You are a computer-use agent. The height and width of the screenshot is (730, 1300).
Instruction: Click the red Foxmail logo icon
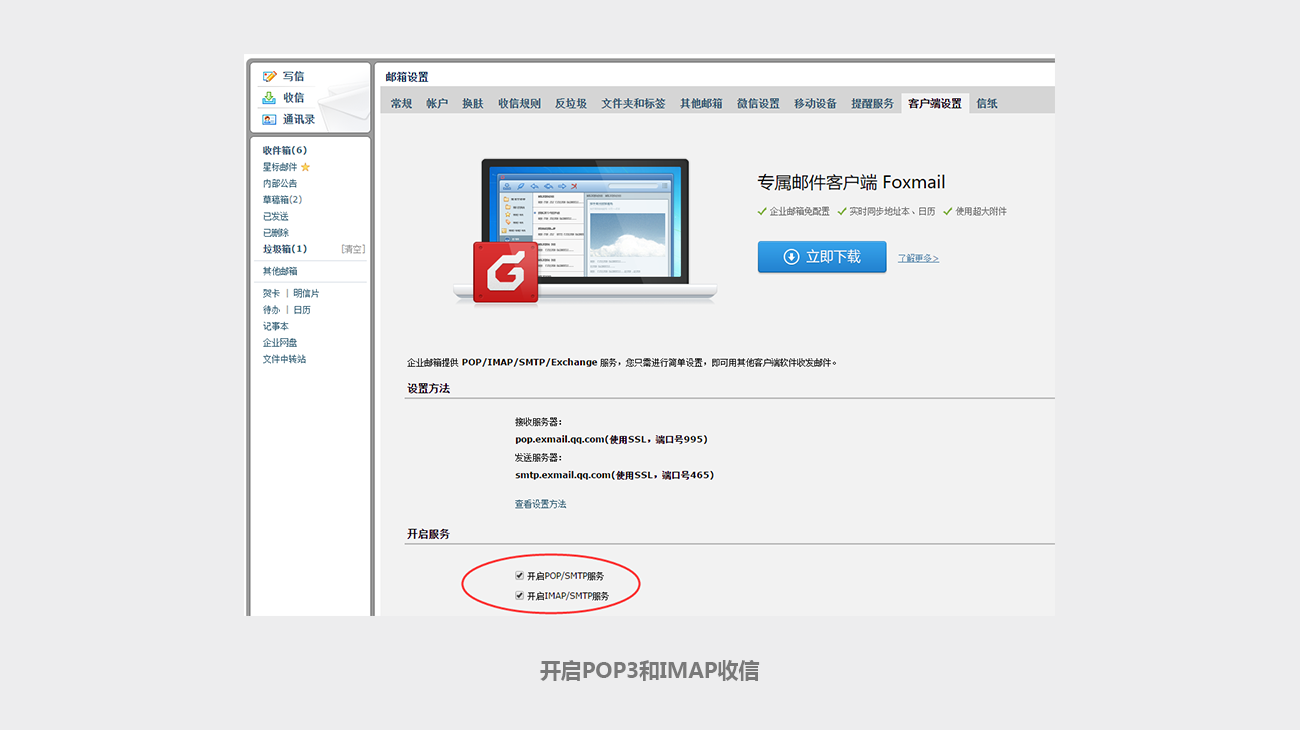[505, 272]
